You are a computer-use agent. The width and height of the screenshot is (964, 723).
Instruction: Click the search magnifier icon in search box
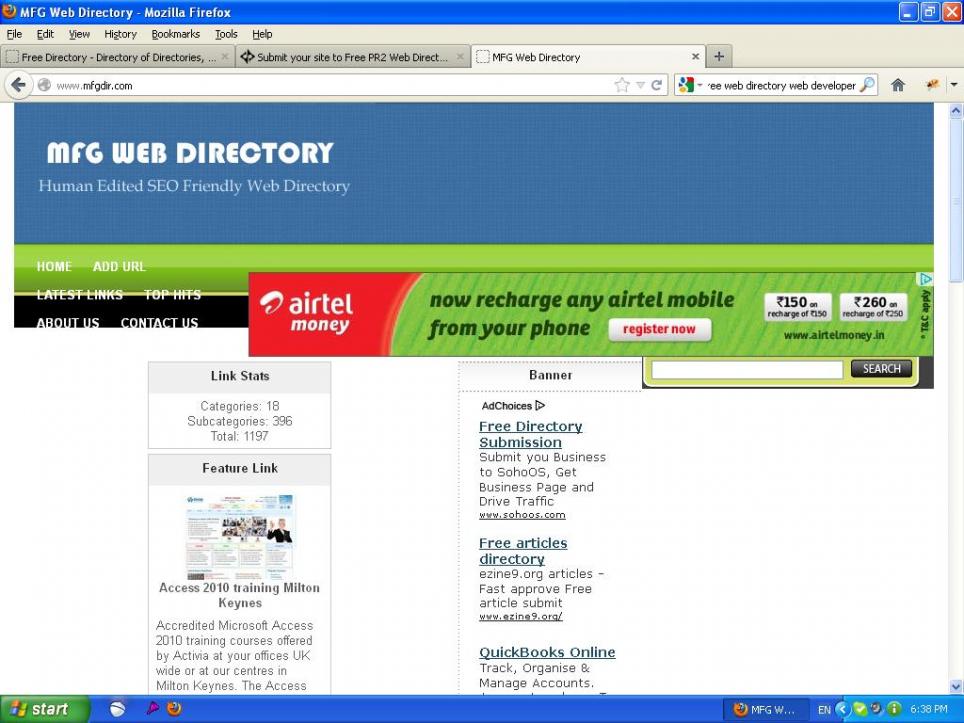coord(867,85)
